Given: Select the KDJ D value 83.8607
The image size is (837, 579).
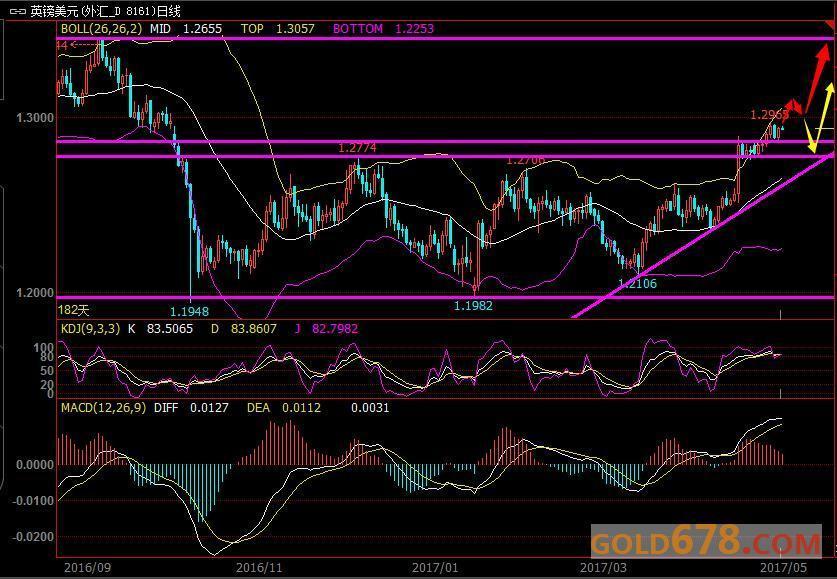Looking at the screenshot, I should pos(254,329).
